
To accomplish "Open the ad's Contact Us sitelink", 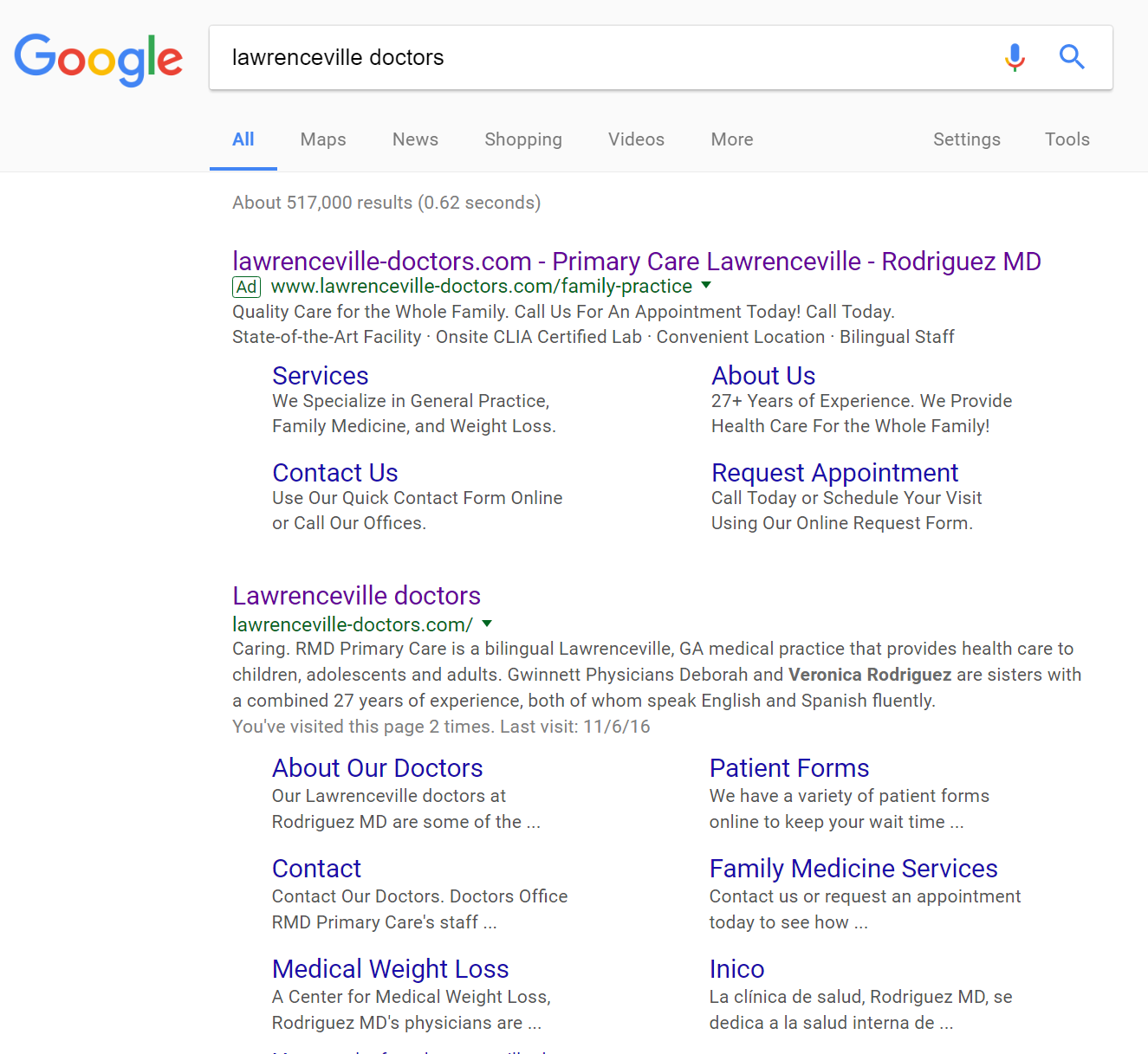I will click(335, 473).
